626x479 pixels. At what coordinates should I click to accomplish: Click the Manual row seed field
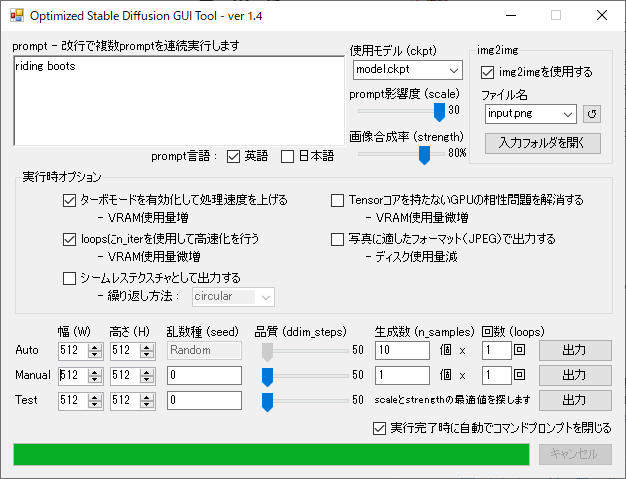204,375
